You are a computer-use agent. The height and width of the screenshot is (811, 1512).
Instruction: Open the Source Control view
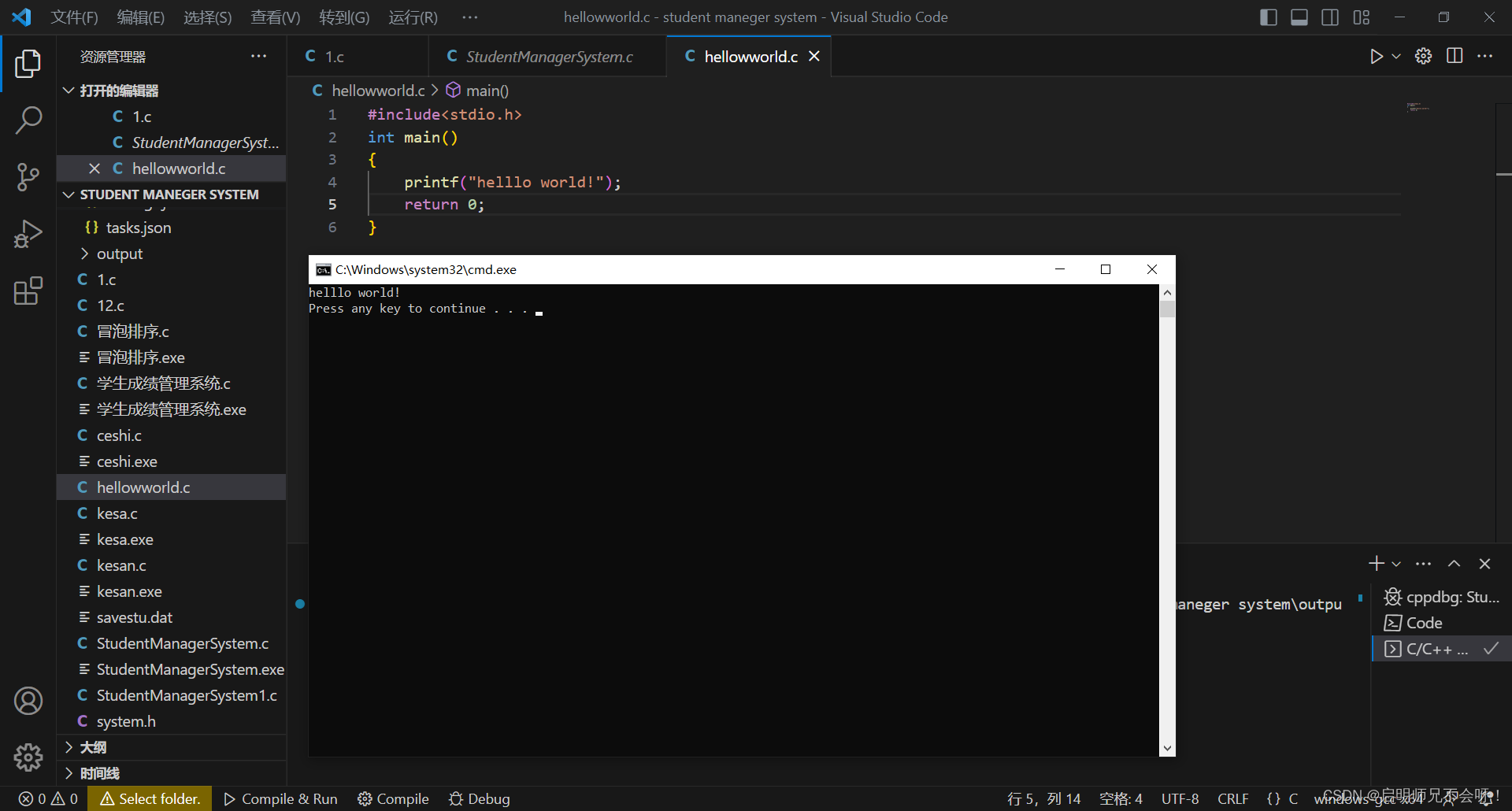[28, 177]
